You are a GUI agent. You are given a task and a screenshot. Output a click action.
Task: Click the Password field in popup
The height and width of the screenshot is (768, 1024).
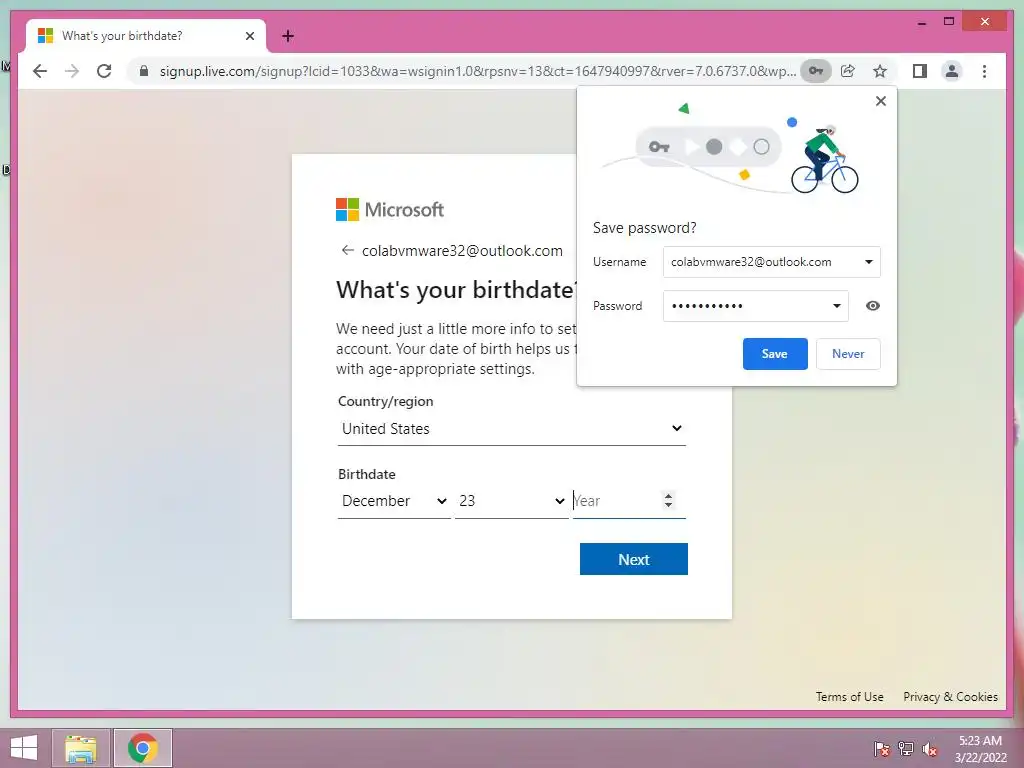(756, 306)
